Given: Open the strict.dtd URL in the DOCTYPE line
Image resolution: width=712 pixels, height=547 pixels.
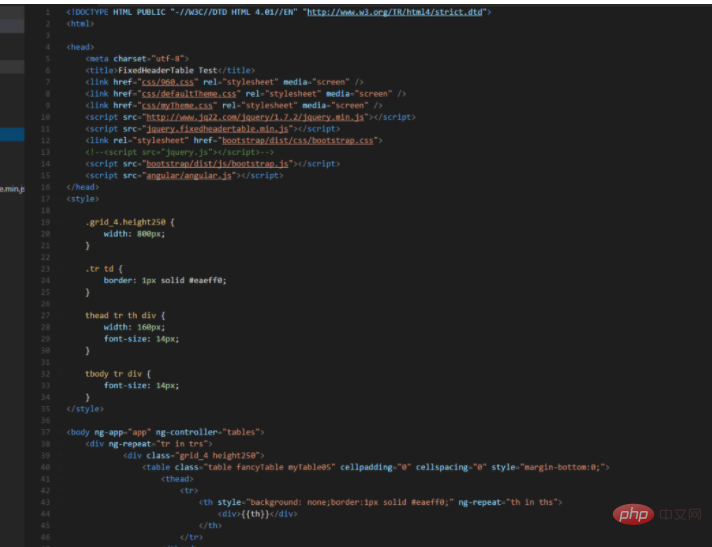Looking at the screenshot, I should coord(395,11).
